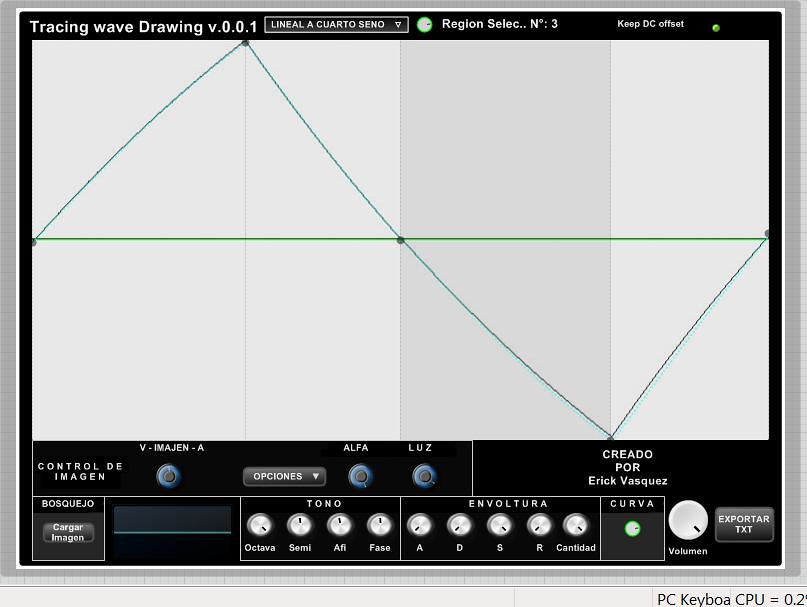Click the Octava tone knob

pyautogui.click(x=259, y=525)
